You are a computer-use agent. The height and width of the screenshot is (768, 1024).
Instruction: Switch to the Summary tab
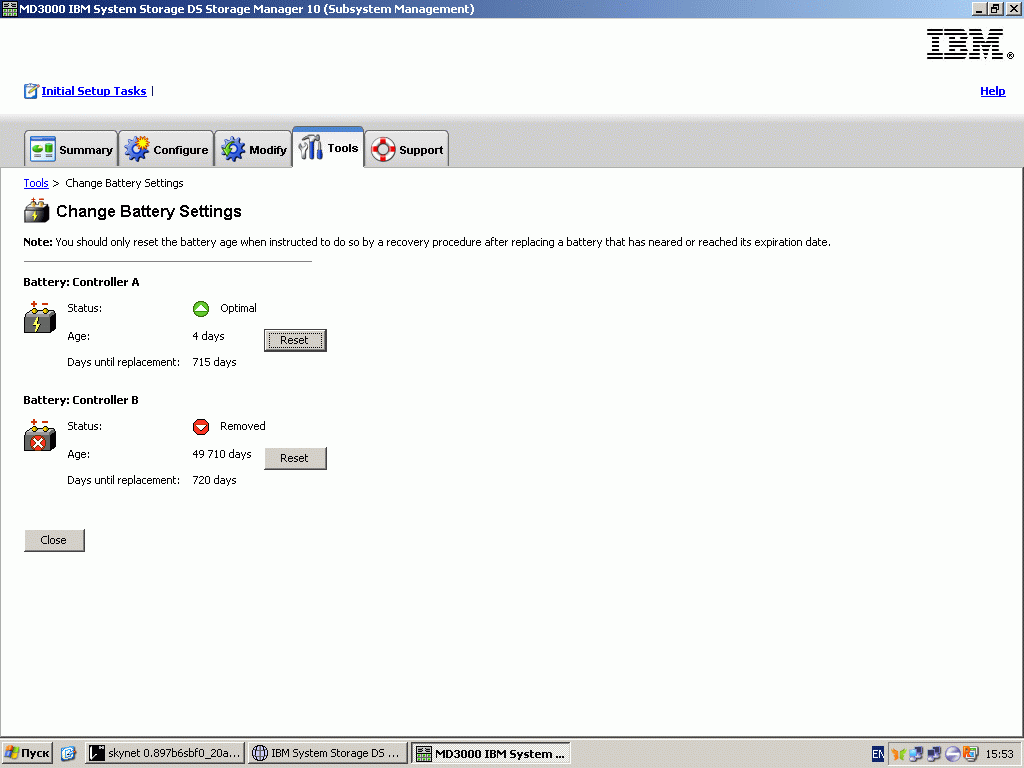pos(71,150)
